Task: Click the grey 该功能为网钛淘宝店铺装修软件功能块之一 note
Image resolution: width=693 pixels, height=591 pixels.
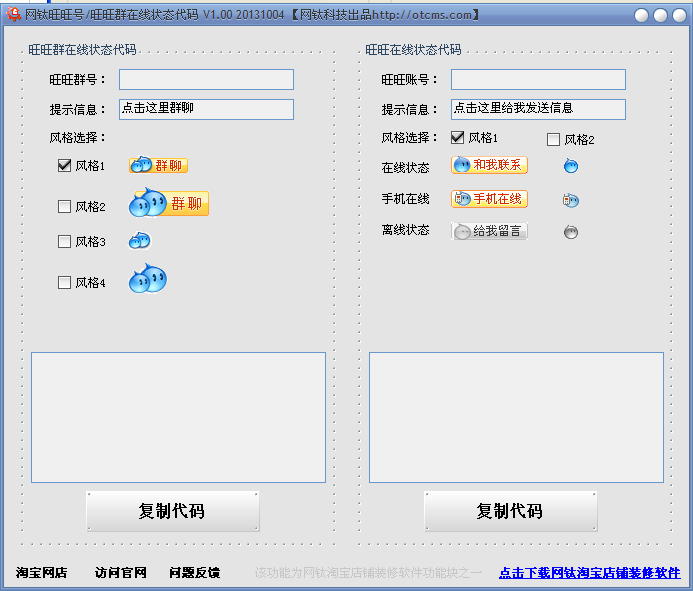Action: [368, 573]
